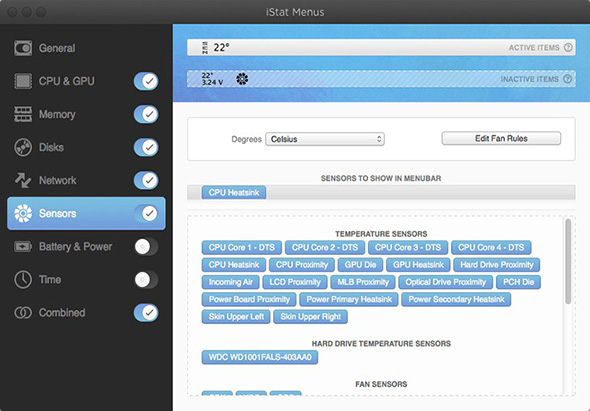Click the fan icon in inactive items

242,79
